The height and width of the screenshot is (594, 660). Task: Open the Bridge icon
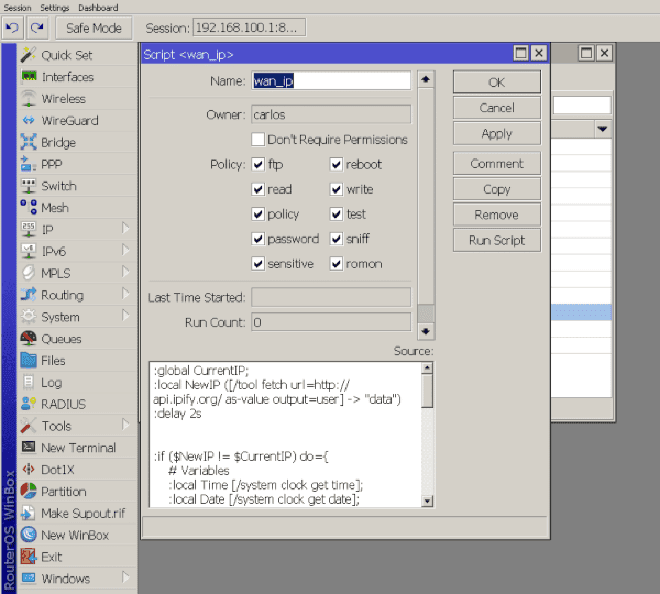[x=29, y=142]
